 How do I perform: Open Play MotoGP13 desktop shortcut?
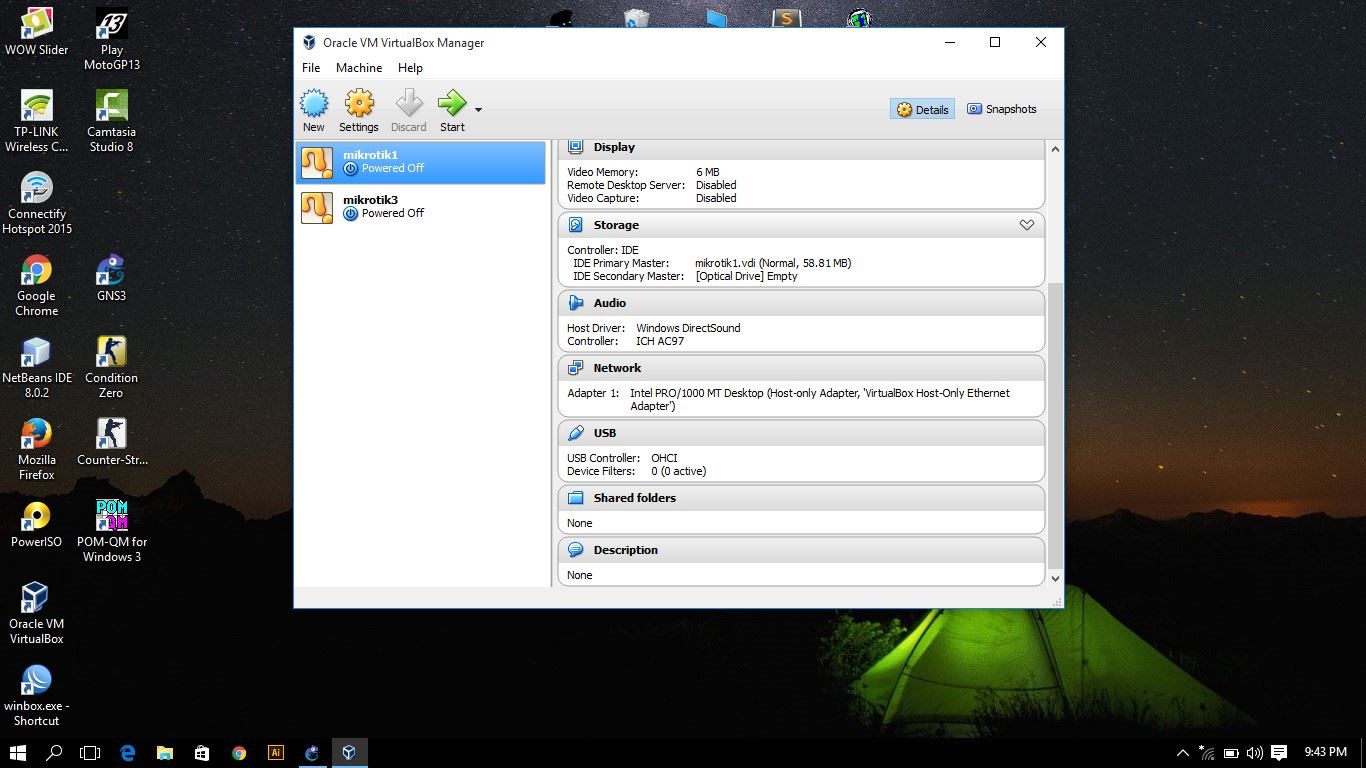(x=111, y=40)
